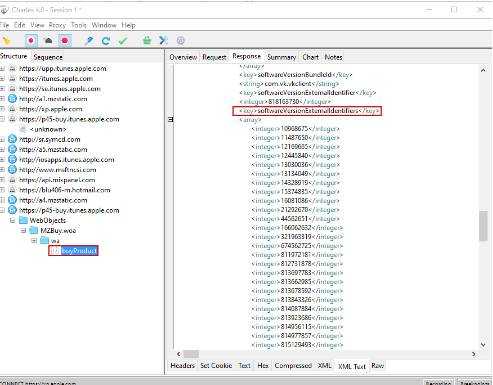Viewport: 493px width, 385px height.
Task: Open the blue wrench Tools icon
Action: pyautogui.click(x=163, y=41)
